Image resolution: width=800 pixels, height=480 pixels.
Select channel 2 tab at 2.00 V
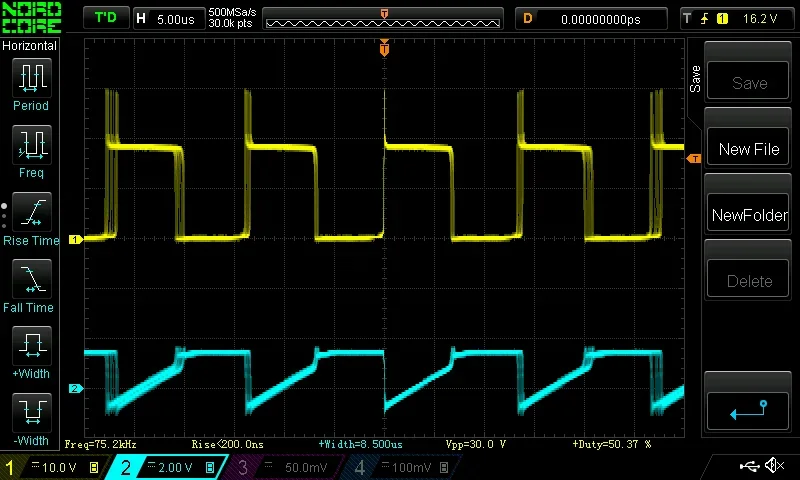166,467
